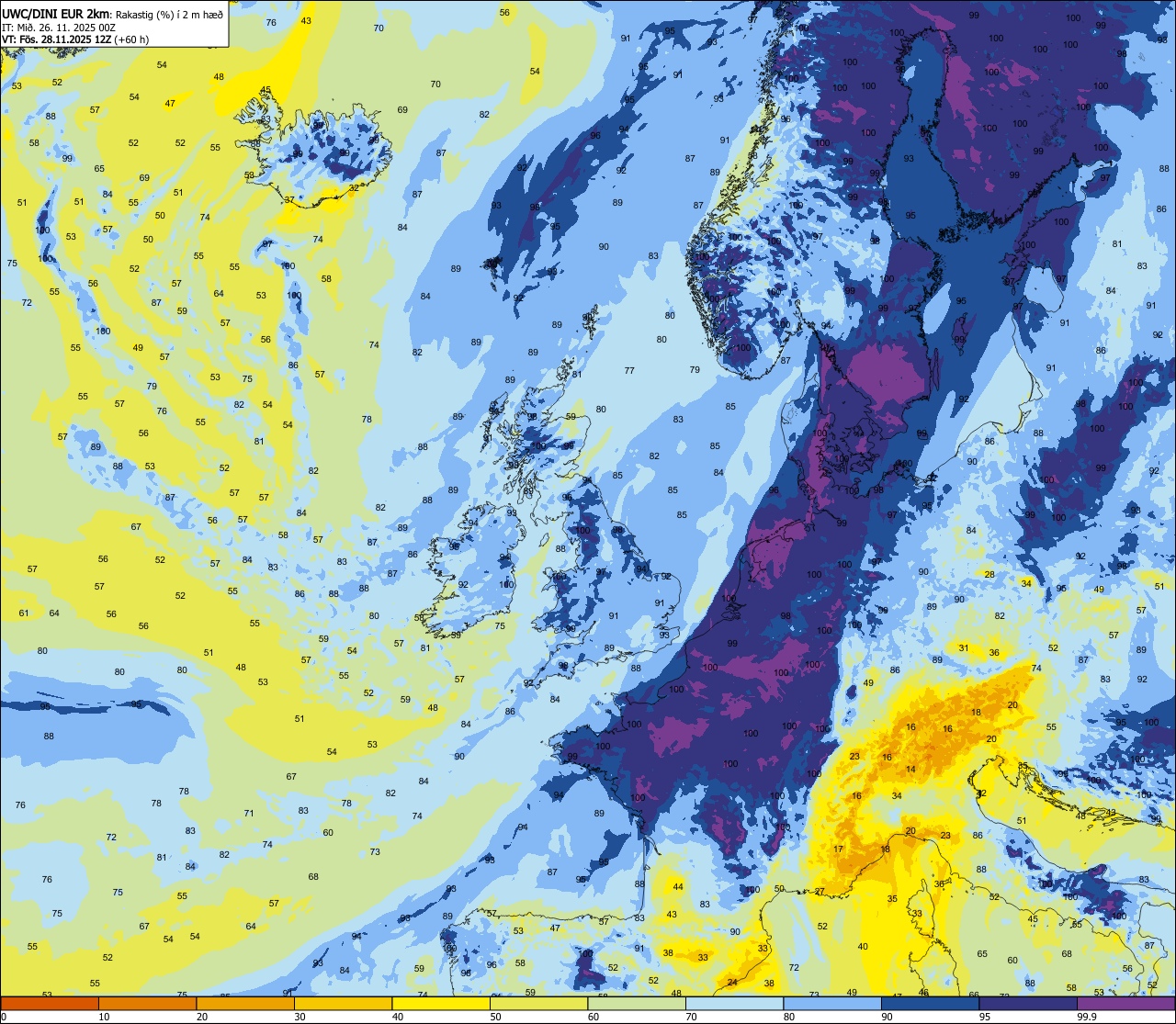Click the amber 30–40 legend swatch

coord(343,1004)
